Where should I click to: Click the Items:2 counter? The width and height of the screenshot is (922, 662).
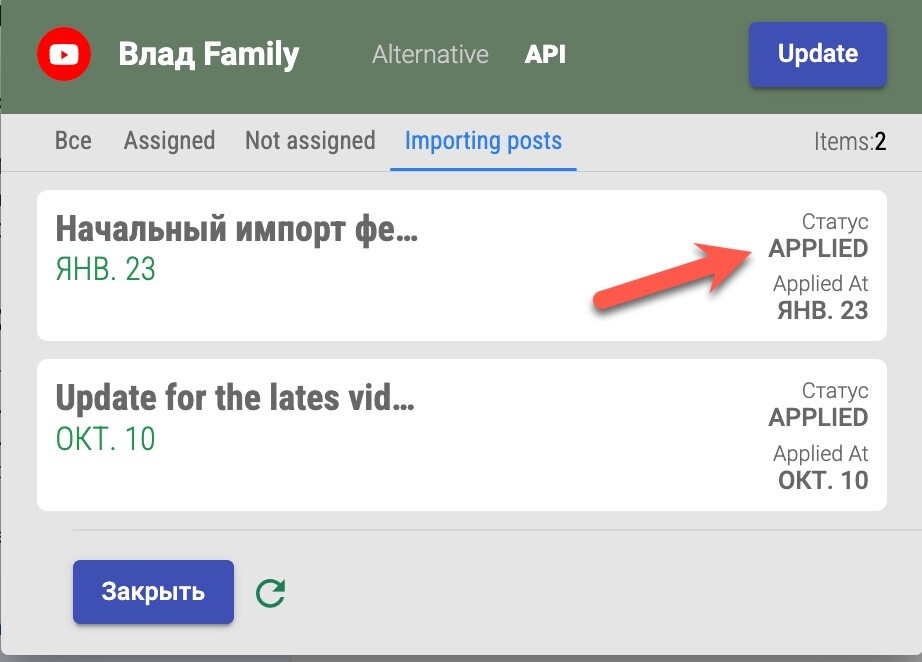(x=849, y=142)
